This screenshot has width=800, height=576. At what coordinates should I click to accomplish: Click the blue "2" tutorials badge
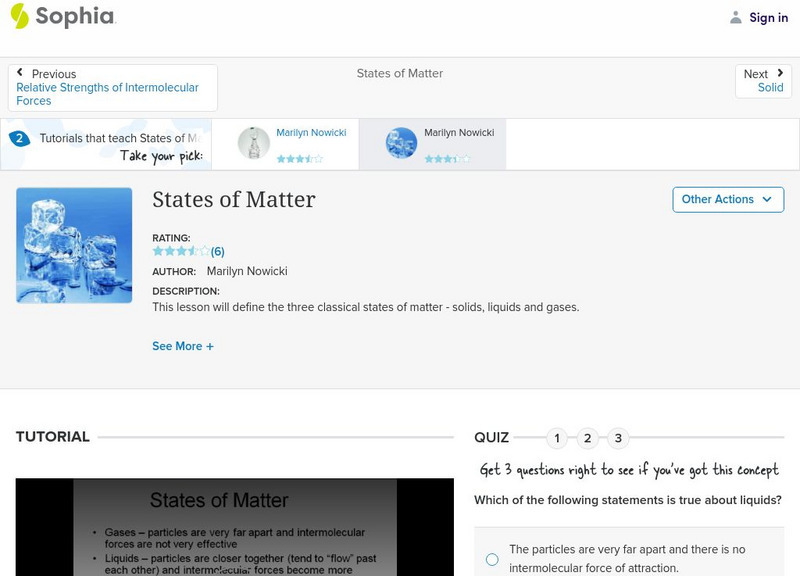[18, 139]
